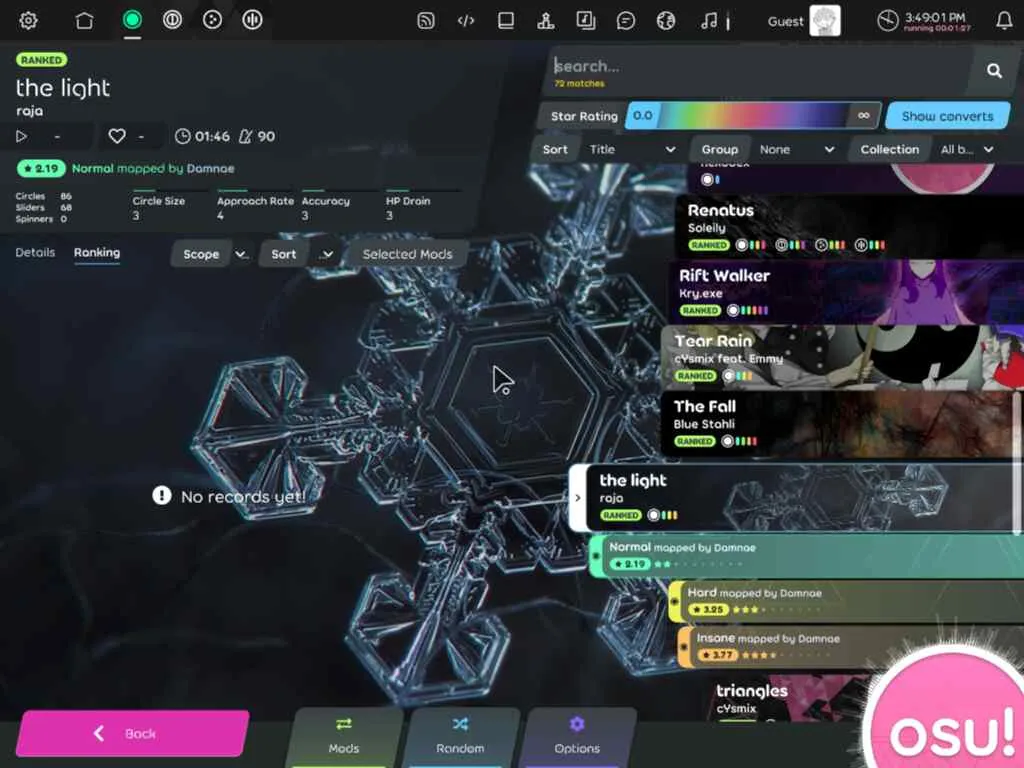
Task: Open the dashboard globe icon
Action: click(665, 21)
